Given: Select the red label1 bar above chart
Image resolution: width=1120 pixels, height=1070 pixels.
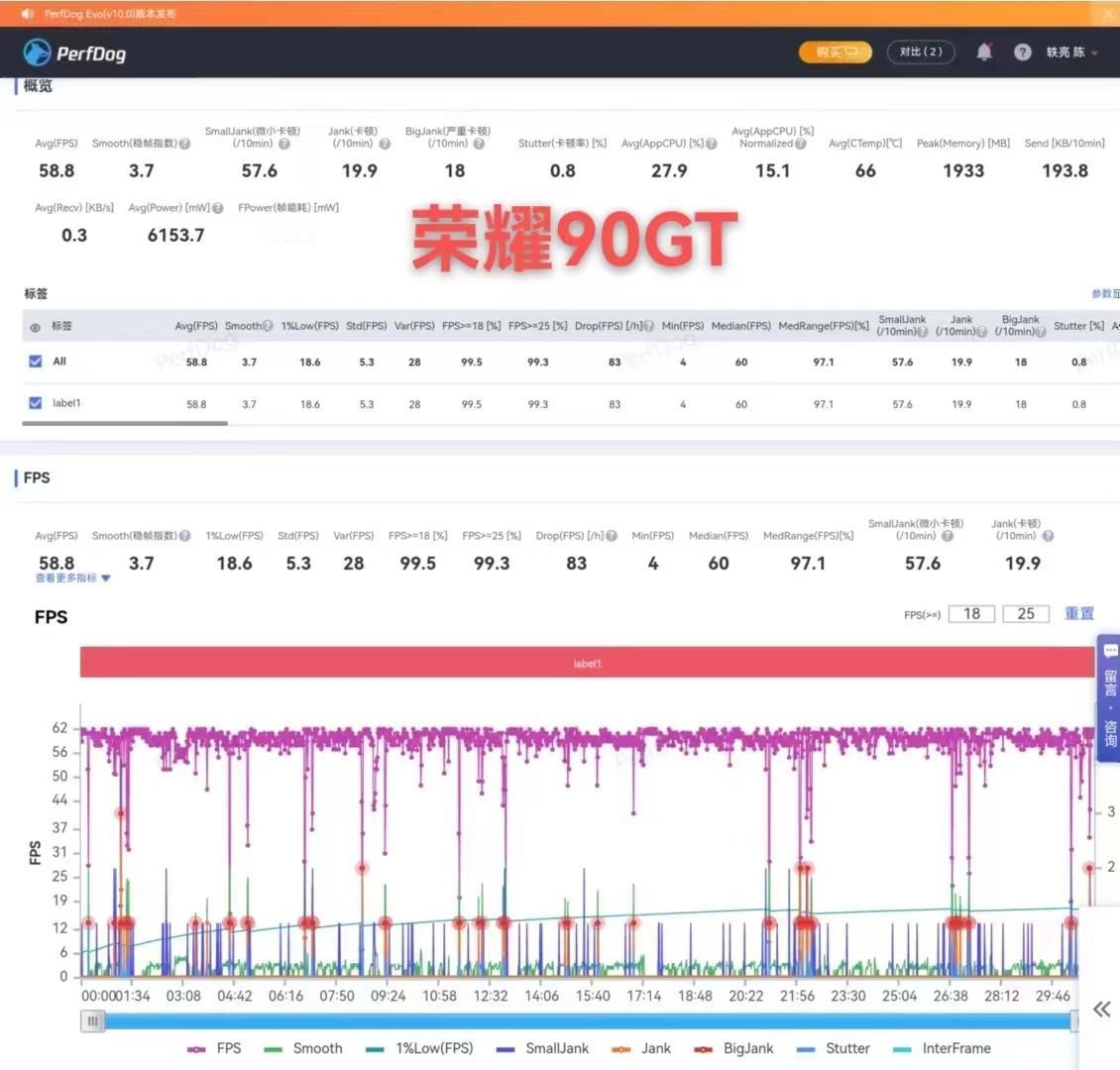Looking at the screenshot, I should point(587,663).
